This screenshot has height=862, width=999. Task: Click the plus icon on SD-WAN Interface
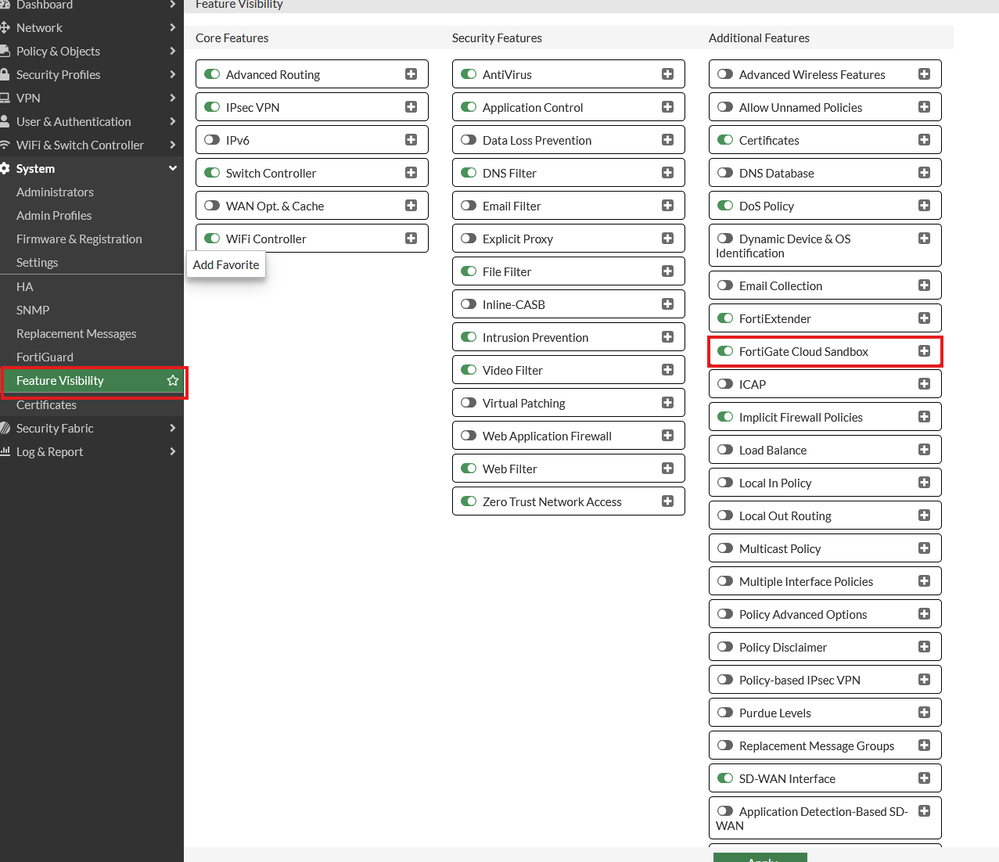[924, 778]
